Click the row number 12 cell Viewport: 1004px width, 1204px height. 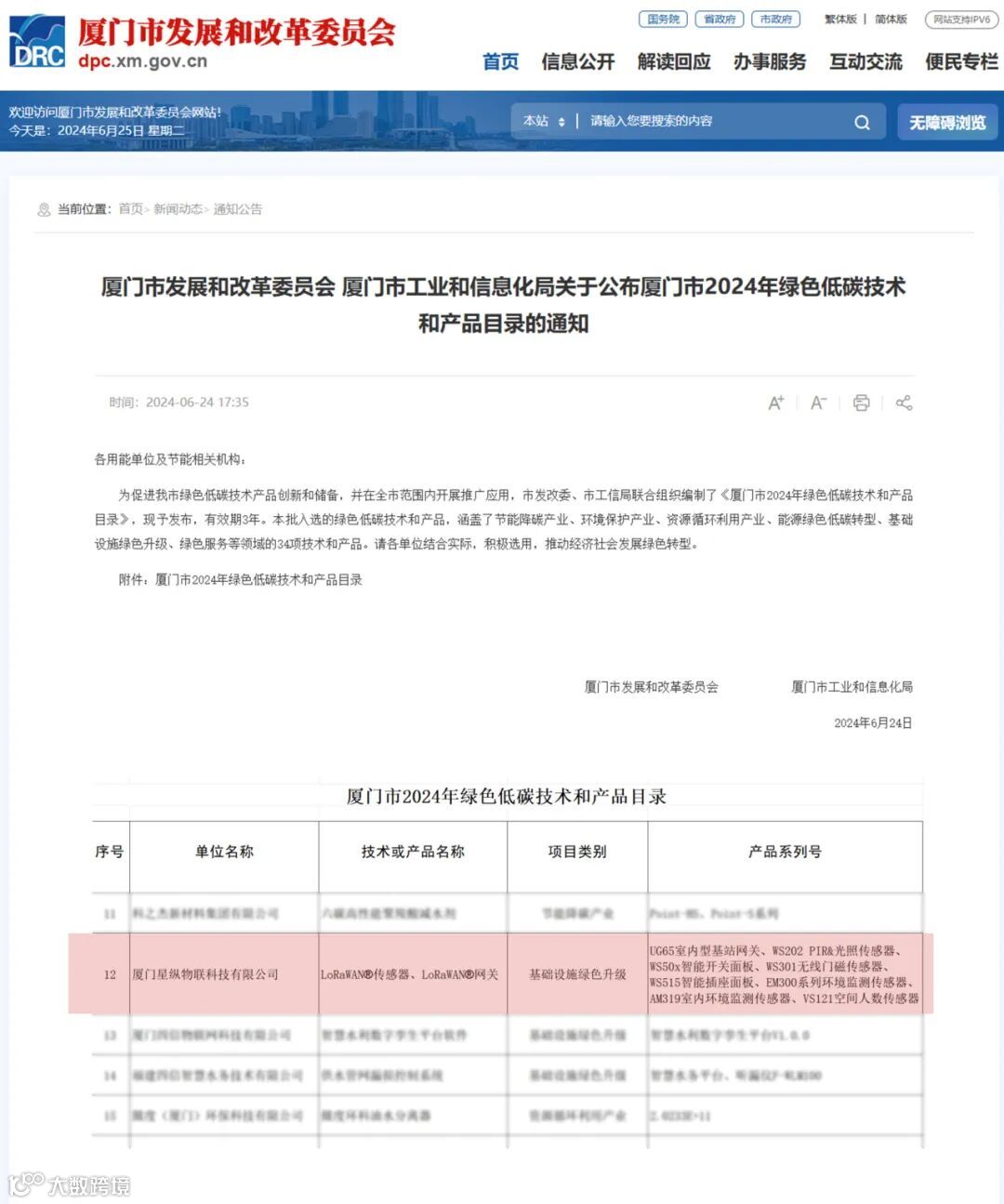pos(110,974)
